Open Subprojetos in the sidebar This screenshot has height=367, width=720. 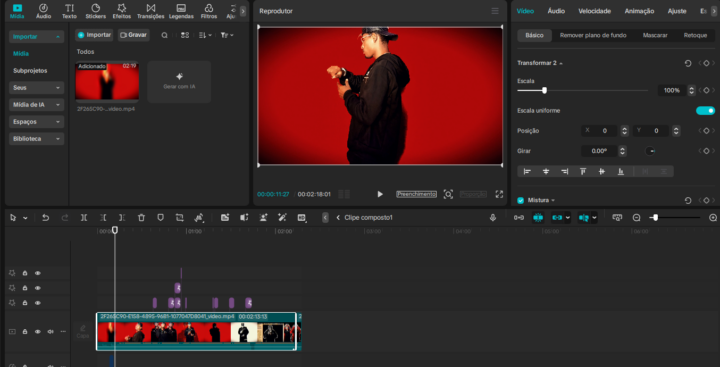30,71
